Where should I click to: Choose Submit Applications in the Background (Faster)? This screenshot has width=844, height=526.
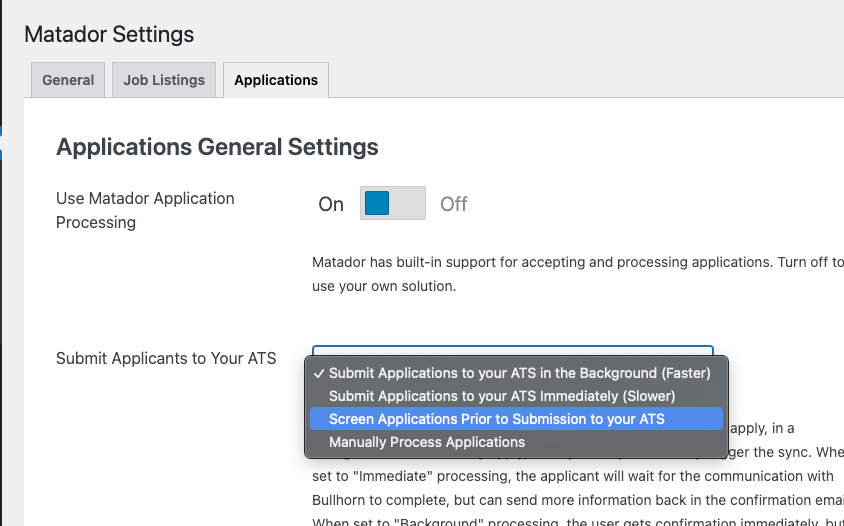(x=519, y=373)
